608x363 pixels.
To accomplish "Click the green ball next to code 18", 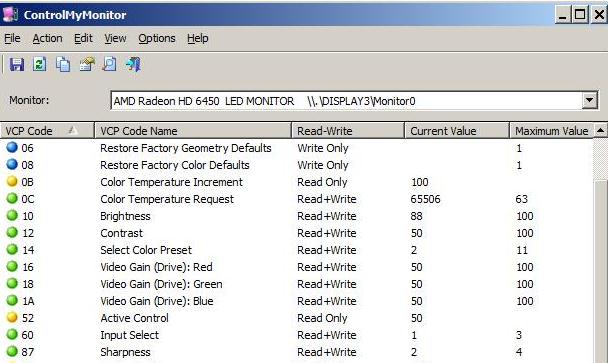I will coord(12,283).
